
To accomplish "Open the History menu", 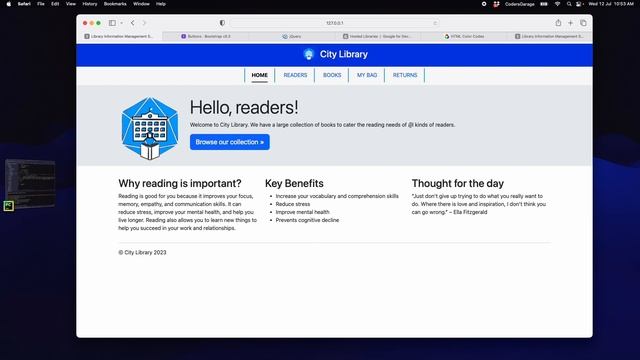I will click(90, 4).
